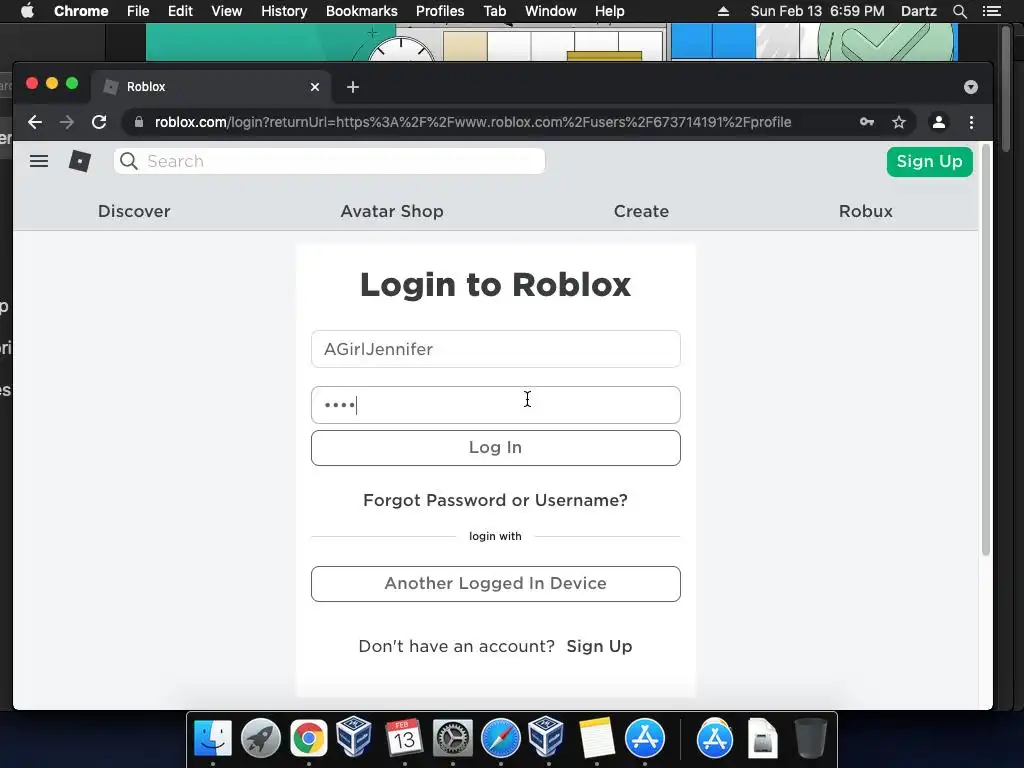Bookmark this page with the star icon

(x=899, y=122)
